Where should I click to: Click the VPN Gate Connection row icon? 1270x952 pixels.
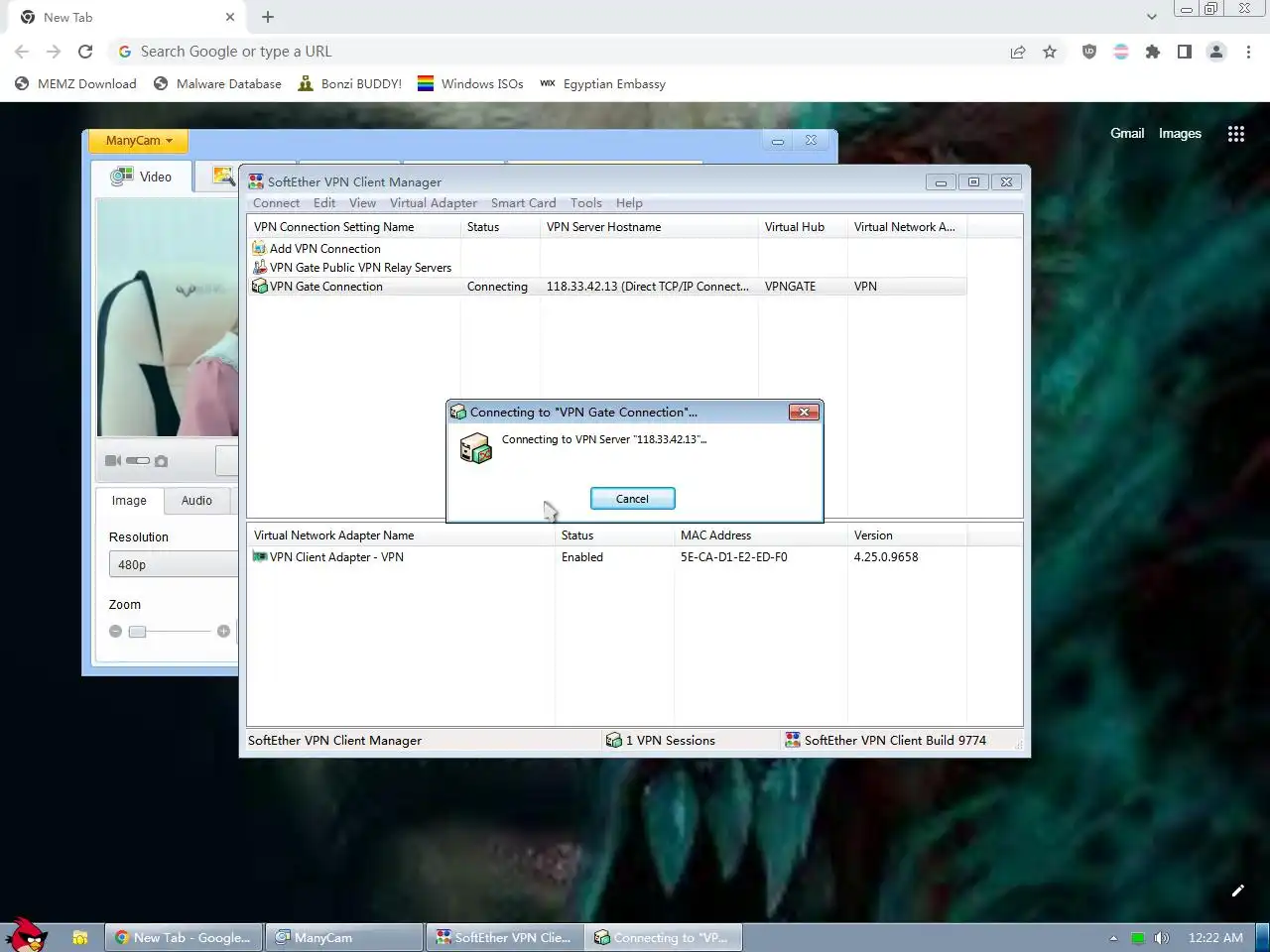coord(260,286)
